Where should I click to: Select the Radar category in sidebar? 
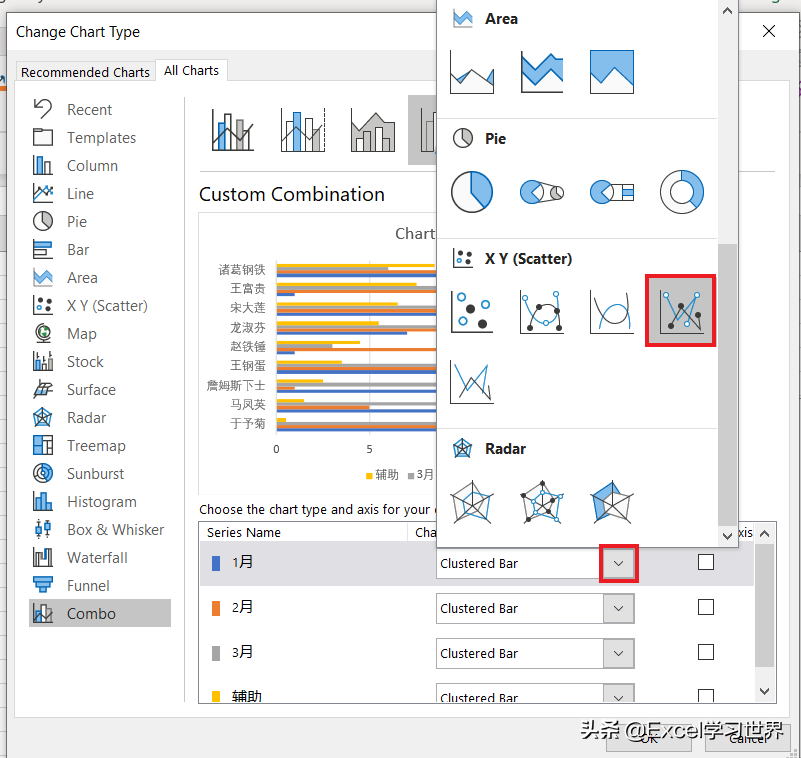[x=87, y=418]
